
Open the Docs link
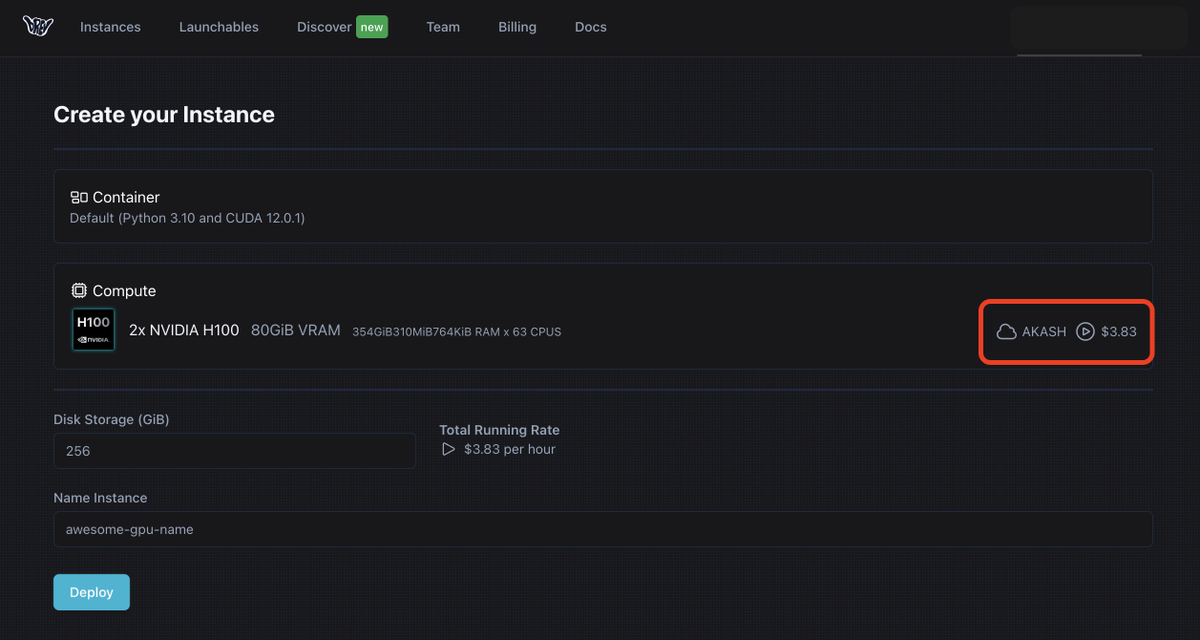tap(591, 27)
